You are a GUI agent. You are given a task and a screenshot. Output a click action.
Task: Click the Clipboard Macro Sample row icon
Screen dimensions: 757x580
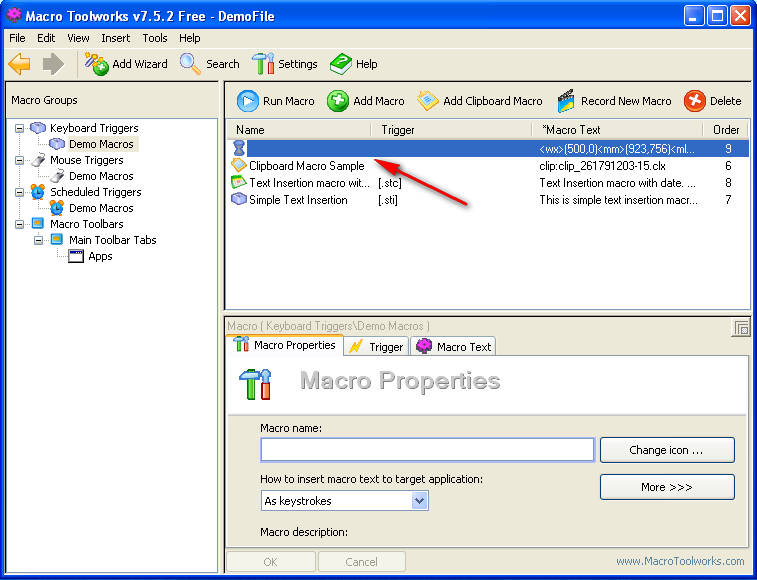238,165
